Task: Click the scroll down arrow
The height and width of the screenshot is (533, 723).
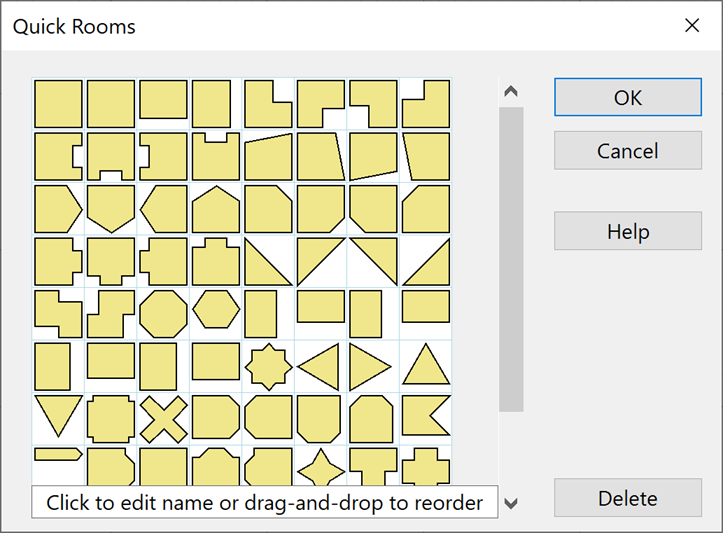Action: (511, 503)
